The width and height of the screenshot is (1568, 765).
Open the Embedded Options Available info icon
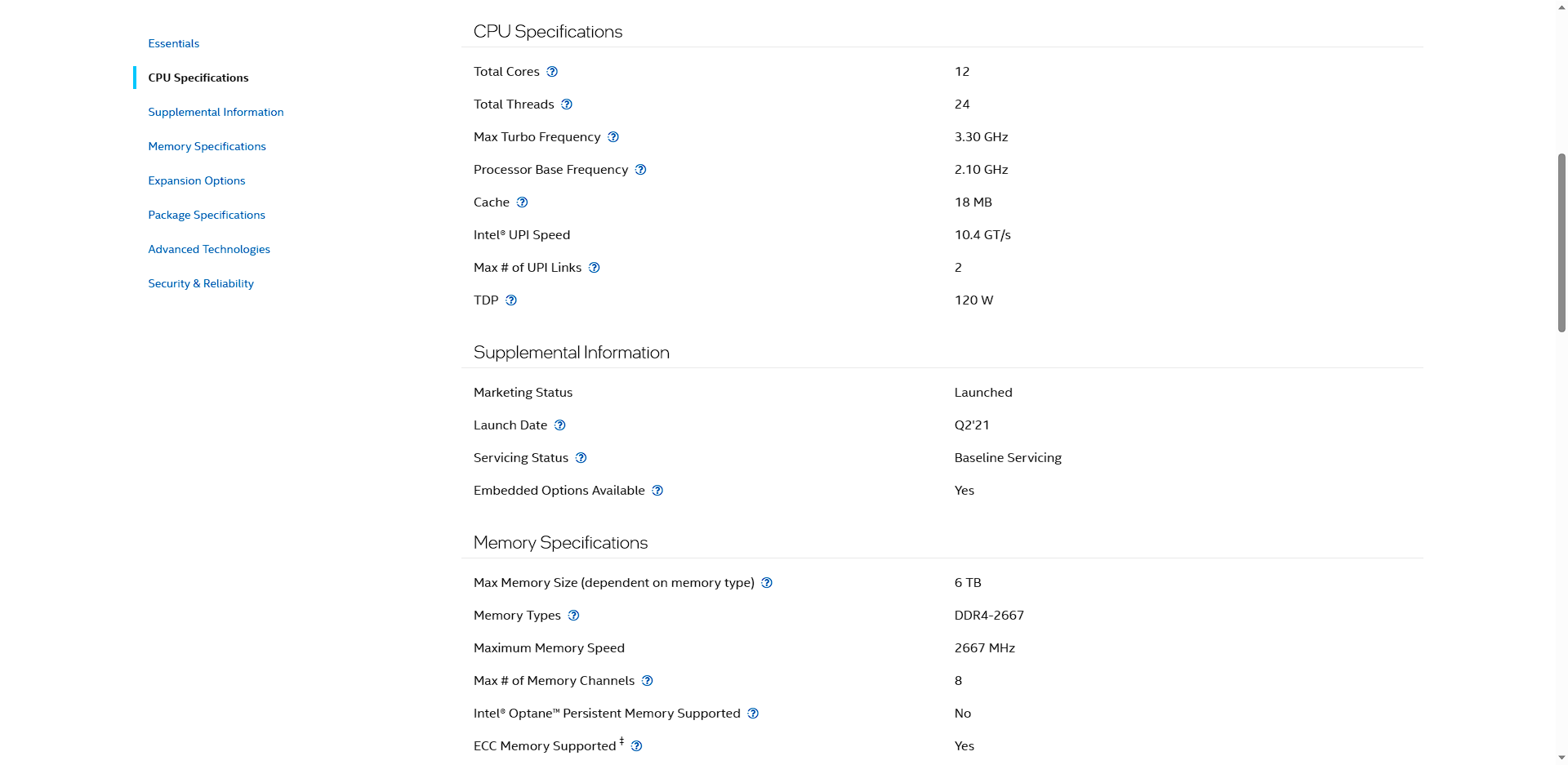[657, 491]
